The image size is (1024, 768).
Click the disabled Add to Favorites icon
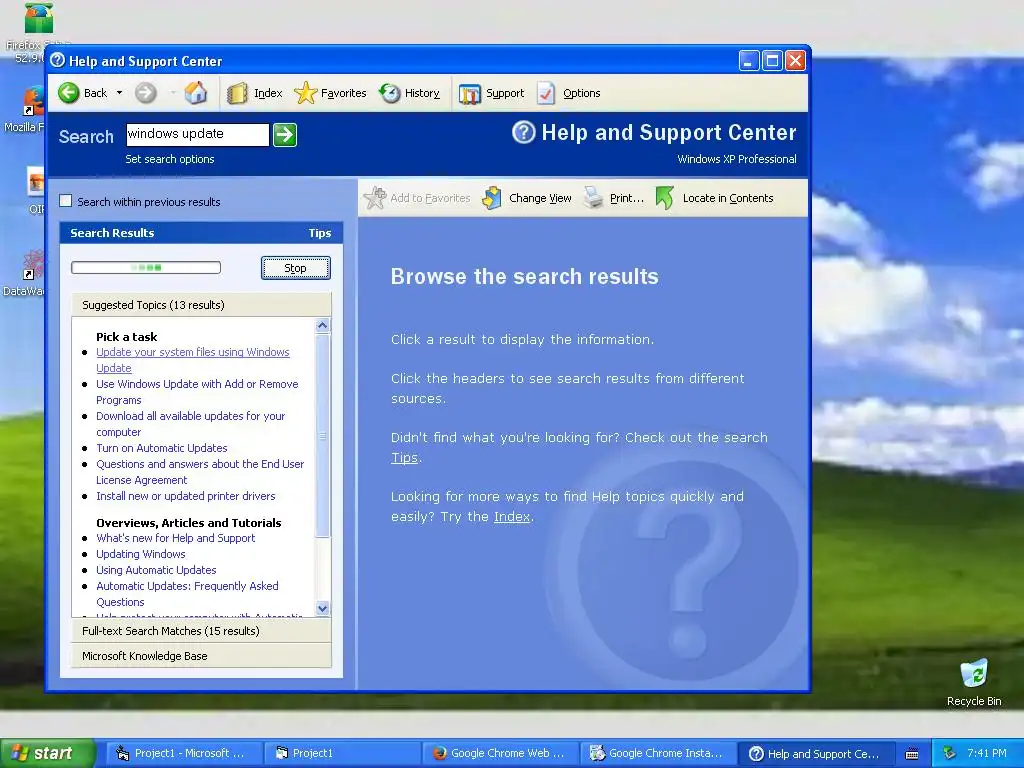pyautogui.click(x=375, y=198)
